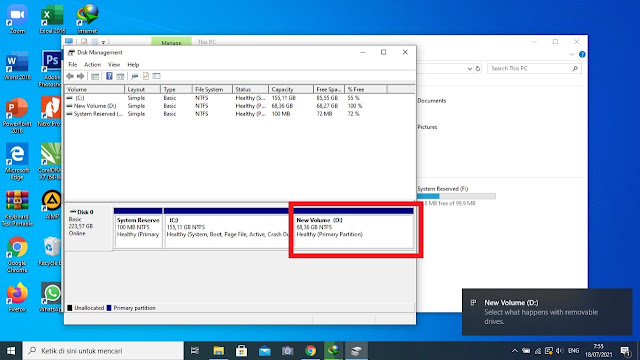
Task: Select (C:) row in volume list
Action: point(240,98)
